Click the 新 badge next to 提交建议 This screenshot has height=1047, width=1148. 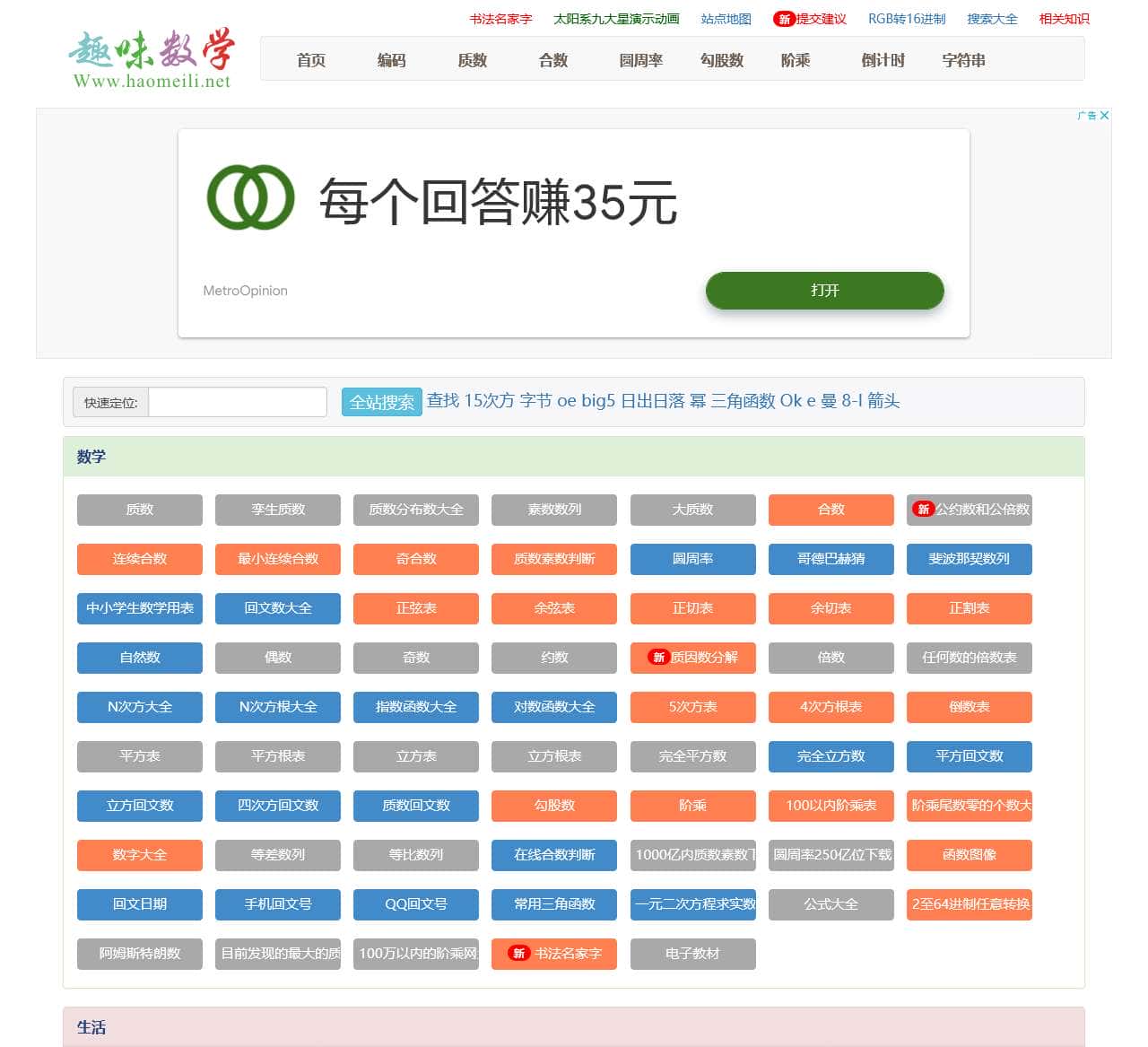(x=784, y=19)
